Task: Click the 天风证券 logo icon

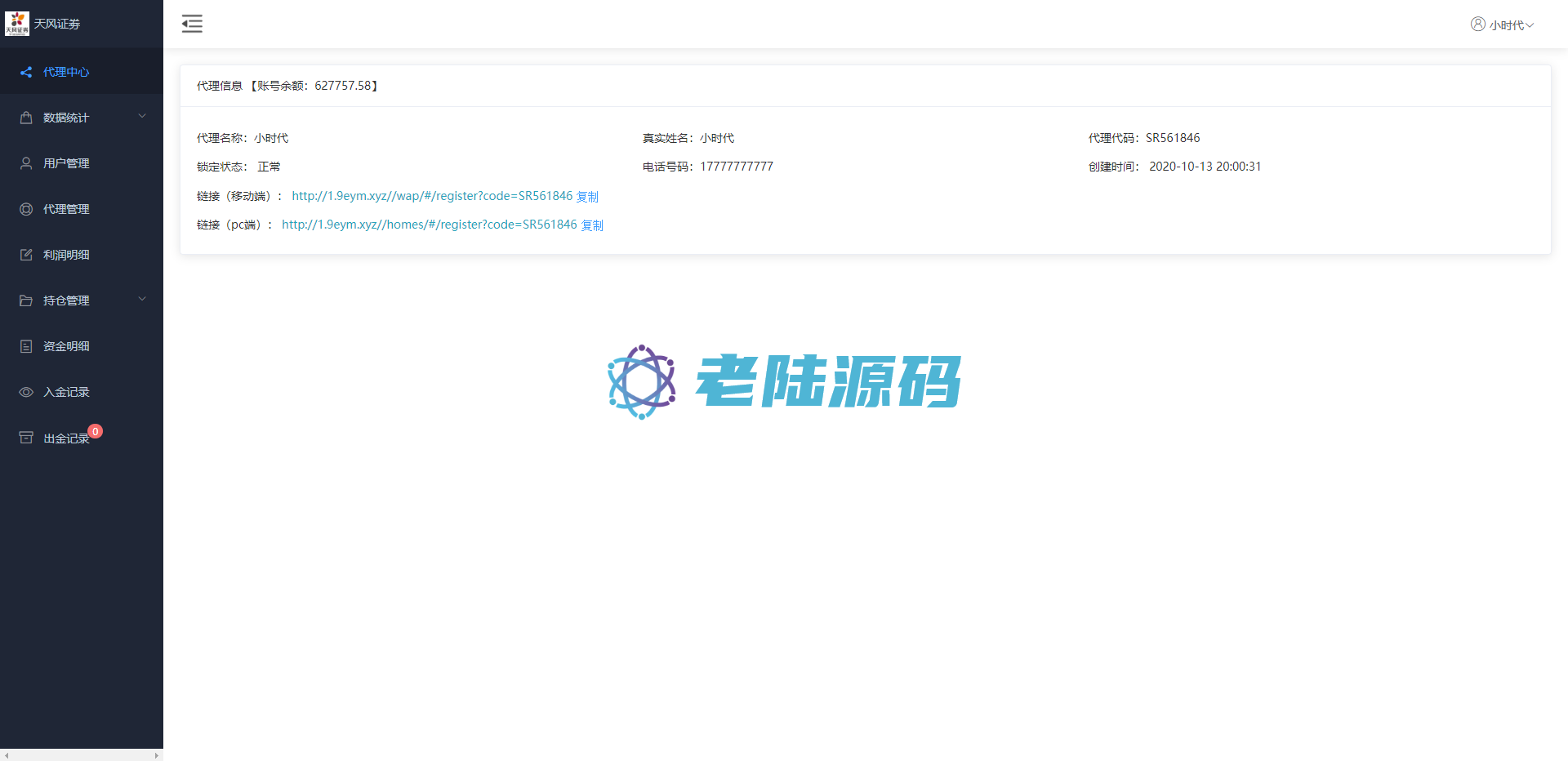Action: [17, 24]
